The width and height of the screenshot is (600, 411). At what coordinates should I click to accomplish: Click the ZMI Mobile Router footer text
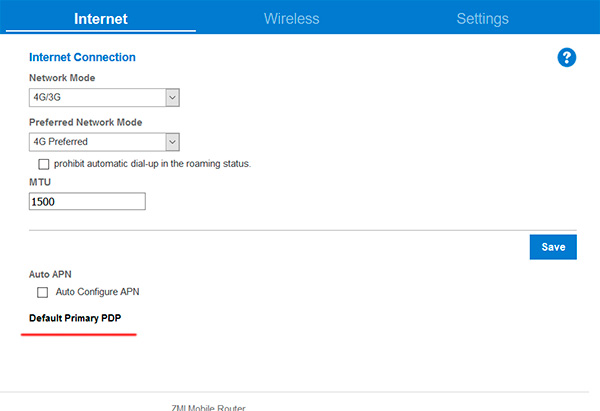tap(208, 407)
